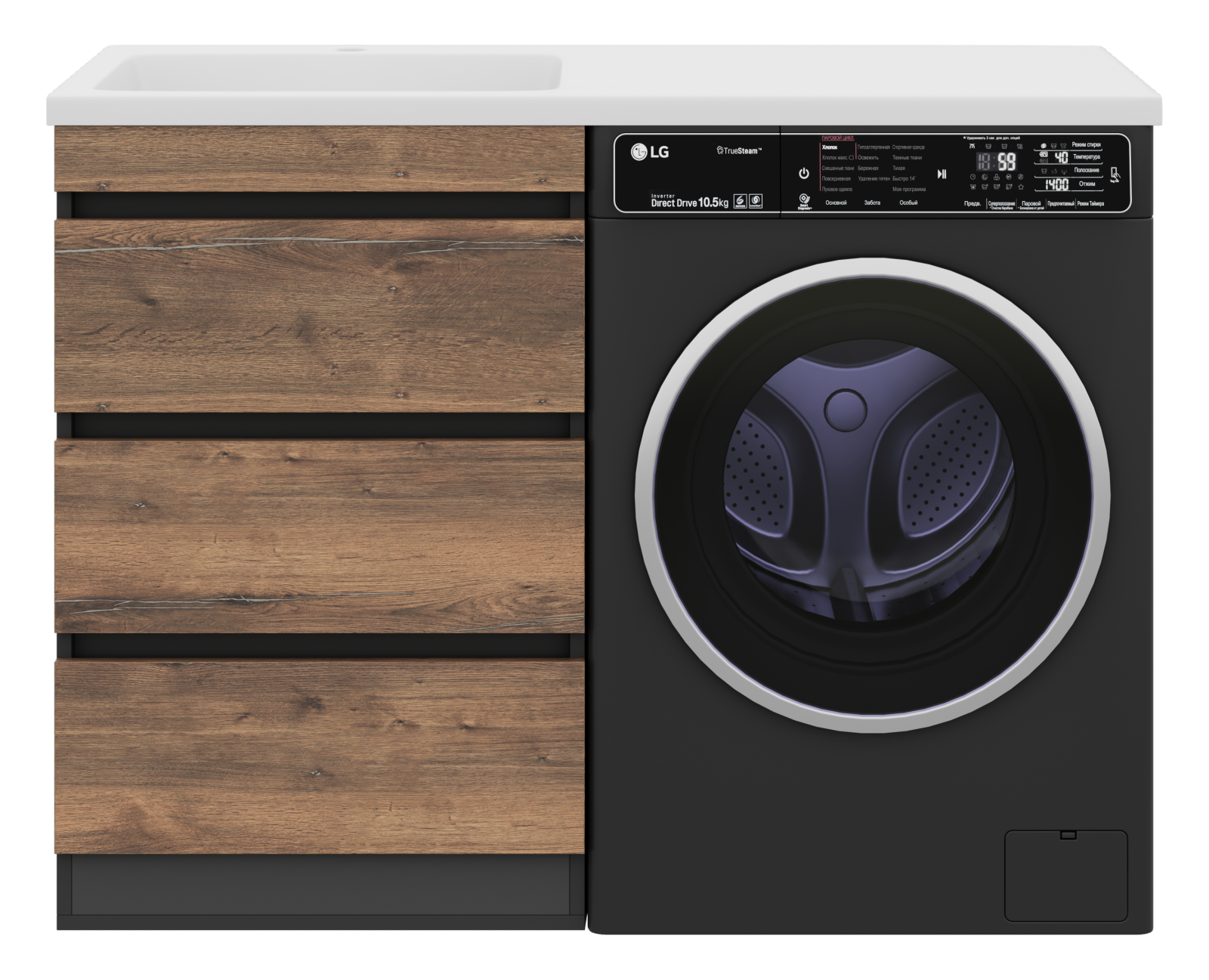Tap the Smart Diagnosis icon
Viewport: 1209px width, 980px height.
click(805, 200)
